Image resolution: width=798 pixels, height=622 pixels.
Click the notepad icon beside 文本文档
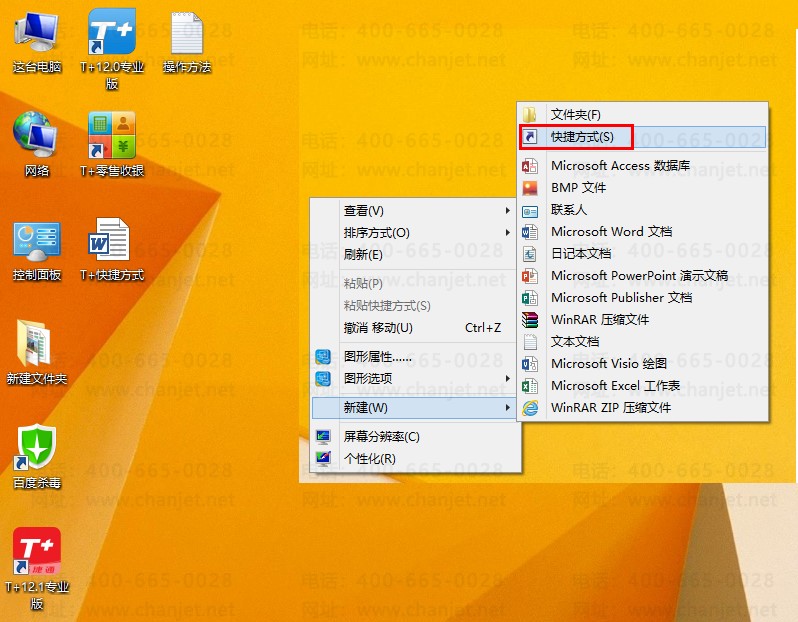coord(530,342)
